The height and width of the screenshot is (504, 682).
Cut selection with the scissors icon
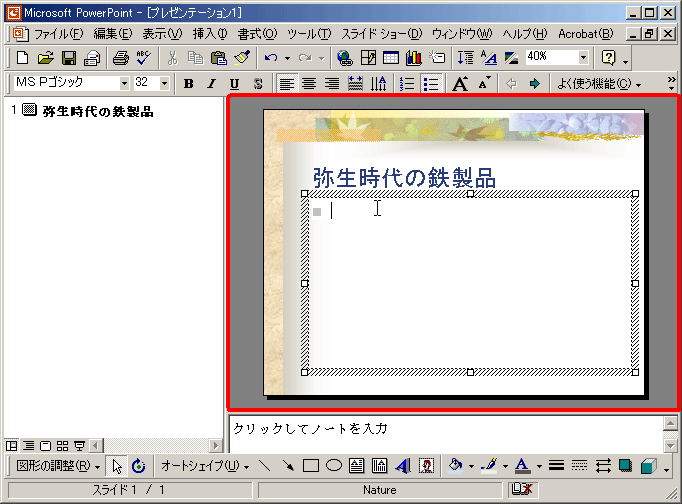[x=173, y=58]
